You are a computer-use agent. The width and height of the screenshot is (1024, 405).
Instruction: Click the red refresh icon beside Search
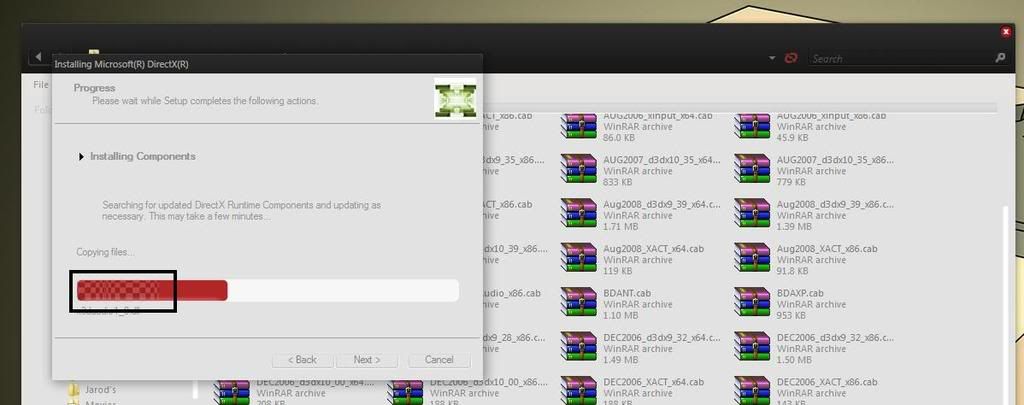coord(791,58)
